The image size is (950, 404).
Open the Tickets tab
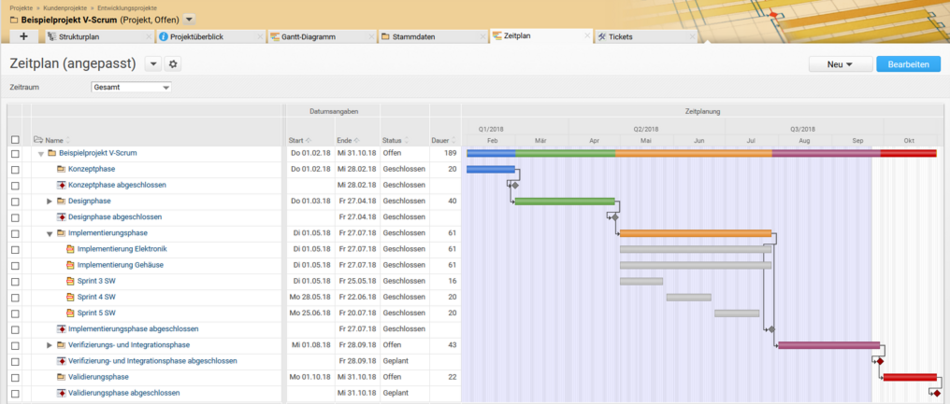tap(620, 37)
